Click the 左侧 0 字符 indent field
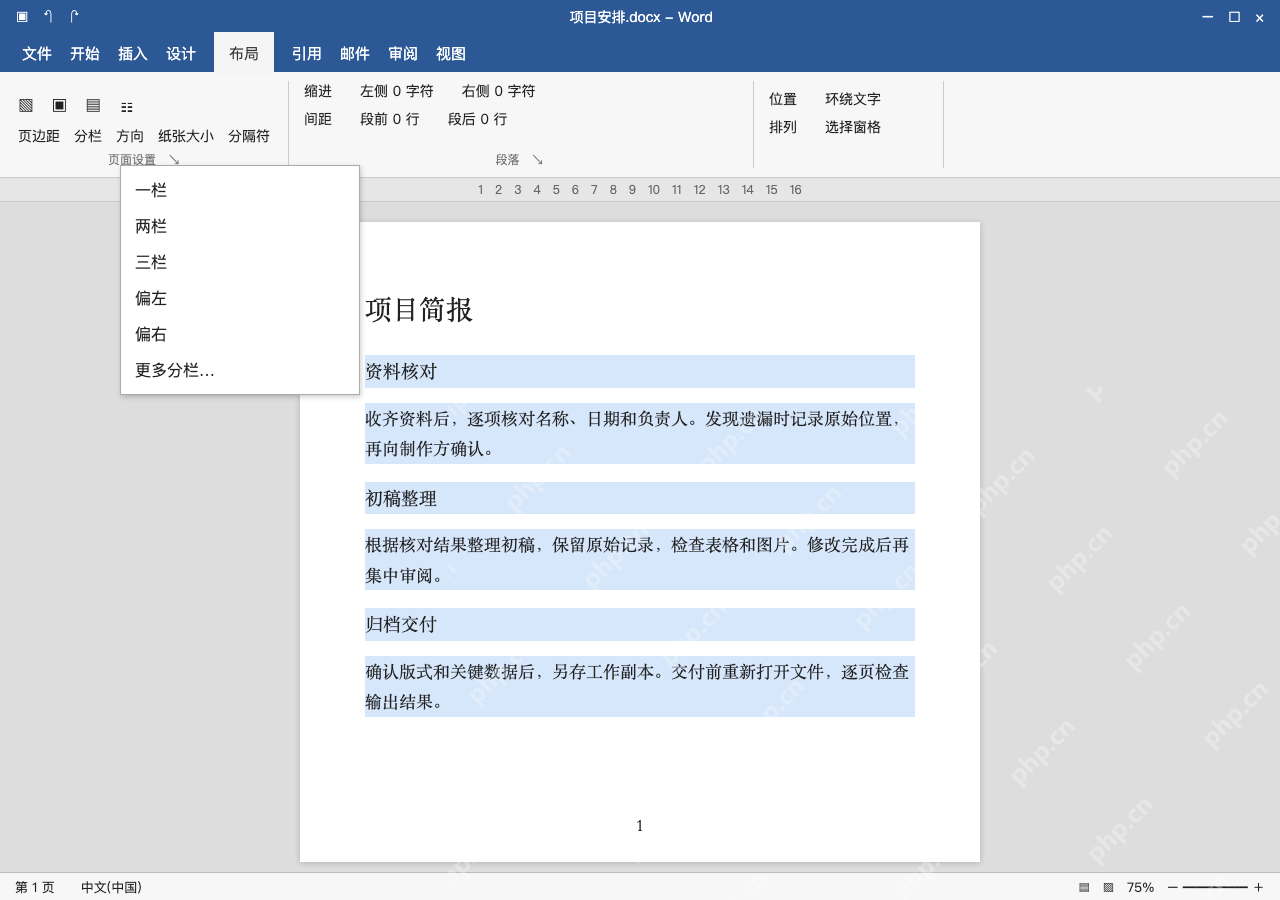Image resolution: width=1280 pixels, height=900 pixels. pyautogui.click(x=397, y=91)
